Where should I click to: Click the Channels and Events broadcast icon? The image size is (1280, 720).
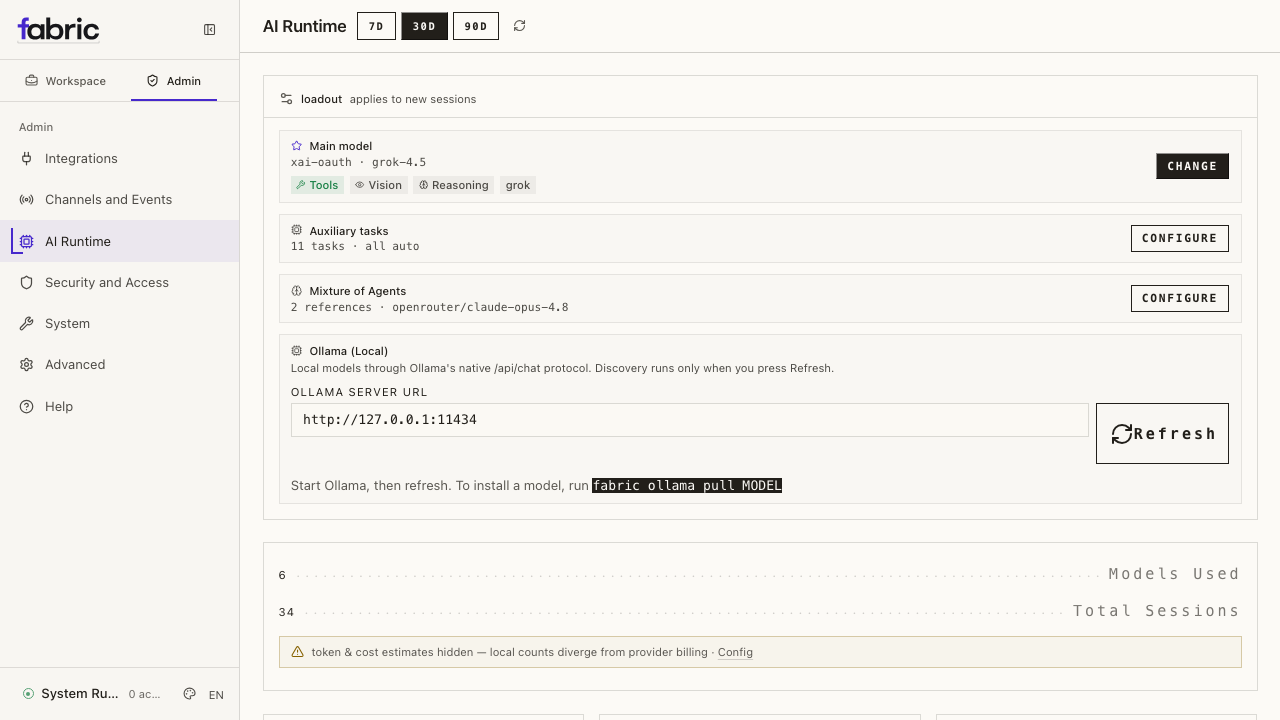click(x=27, y=200)
